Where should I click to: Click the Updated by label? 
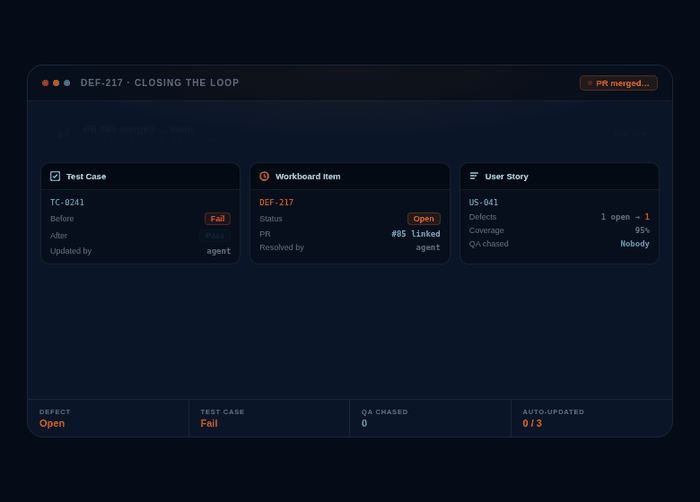click(71, 251)
